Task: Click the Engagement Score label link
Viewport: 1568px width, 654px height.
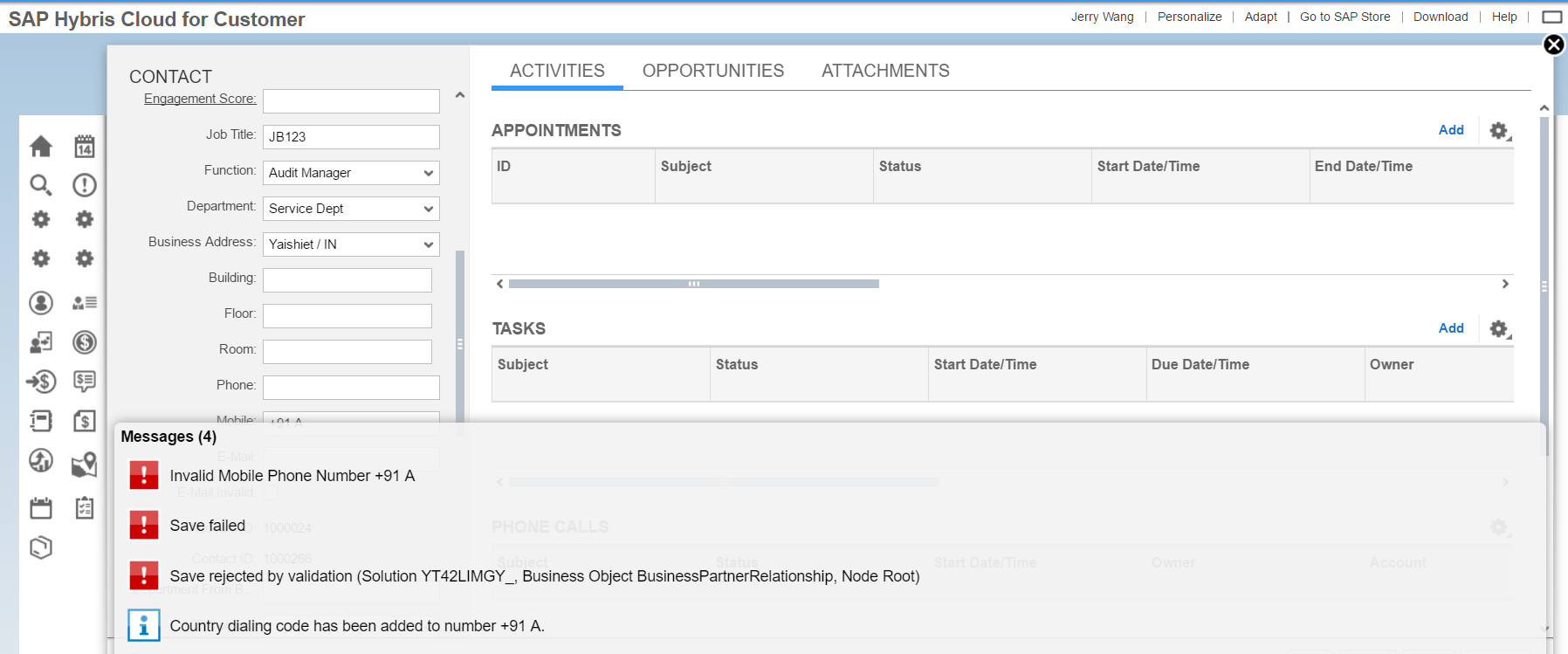Action: pyautogui.click(x=200, y=99)
